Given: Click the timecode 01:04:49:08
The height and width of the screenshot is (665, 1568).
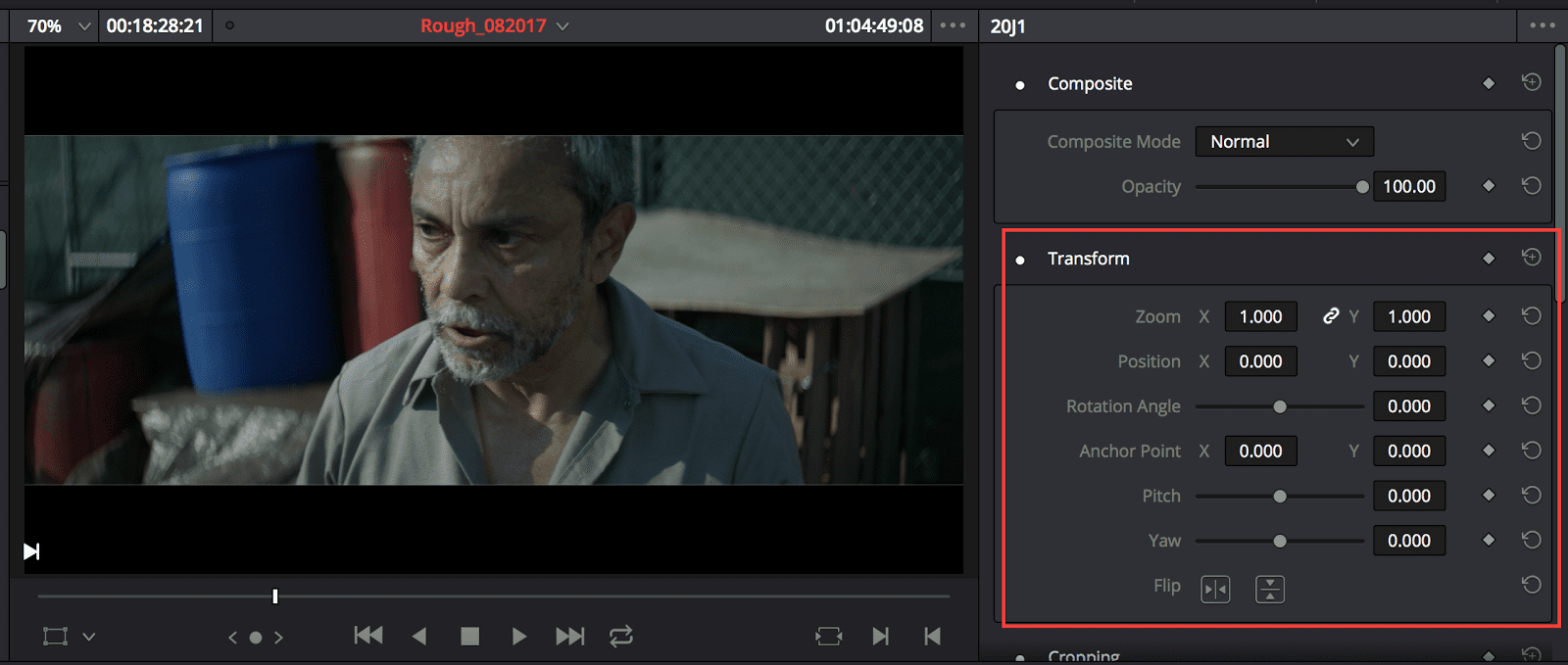Looking at the screenshot, I should 874,26.
